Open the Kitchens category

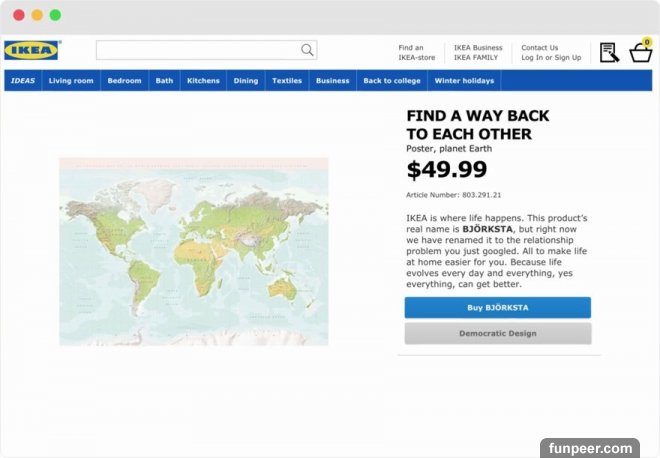pyautogui.click(x=203, y=81)
